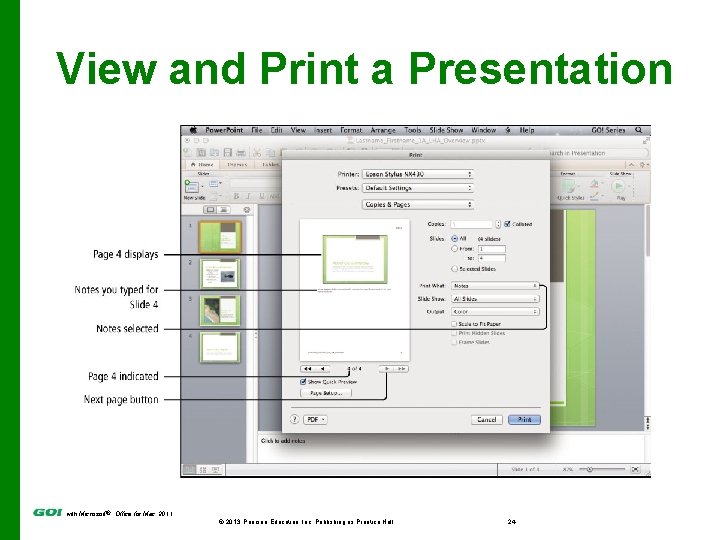Click the Spotlight search magnifier icon

click(x=638, y=130)
